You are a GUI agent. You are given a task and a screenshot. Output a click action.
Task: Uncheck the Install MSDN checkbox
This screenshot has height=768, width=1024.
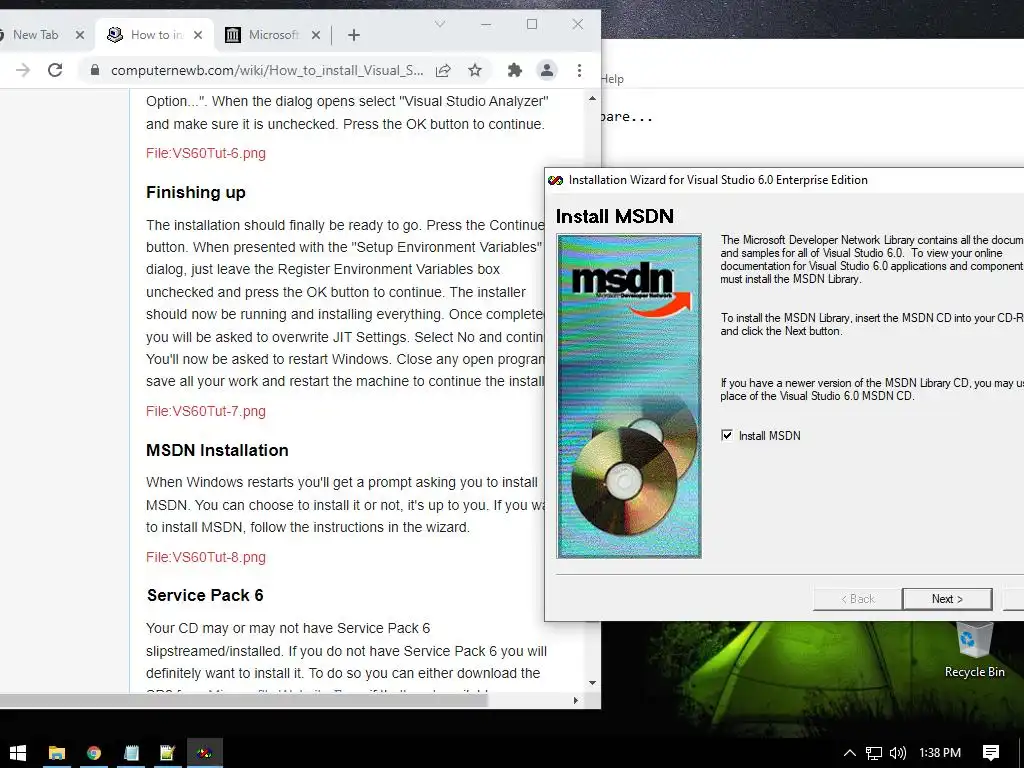click(727, 435)
